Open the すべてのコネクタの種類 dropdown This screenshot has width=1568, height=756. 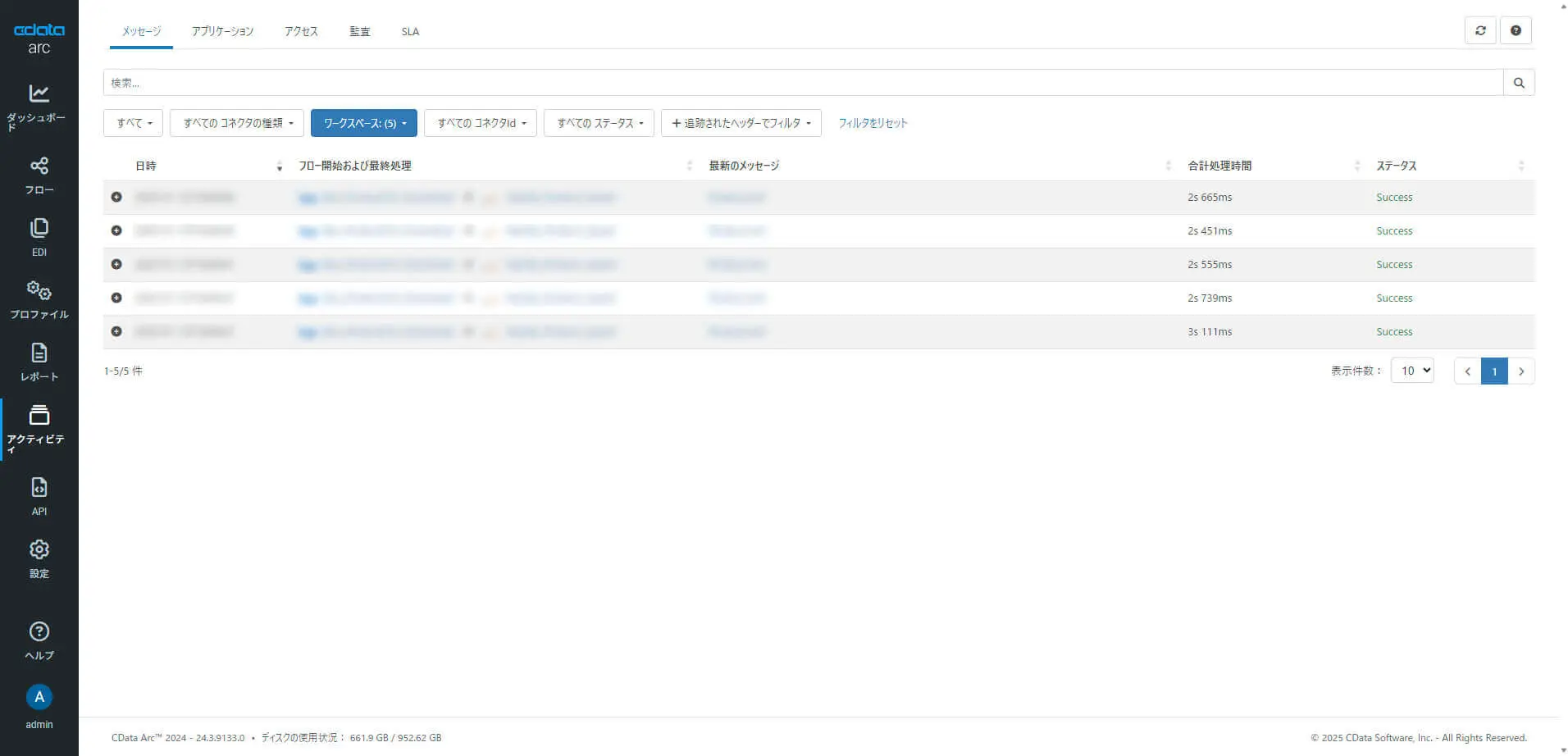tap(237, 123)
